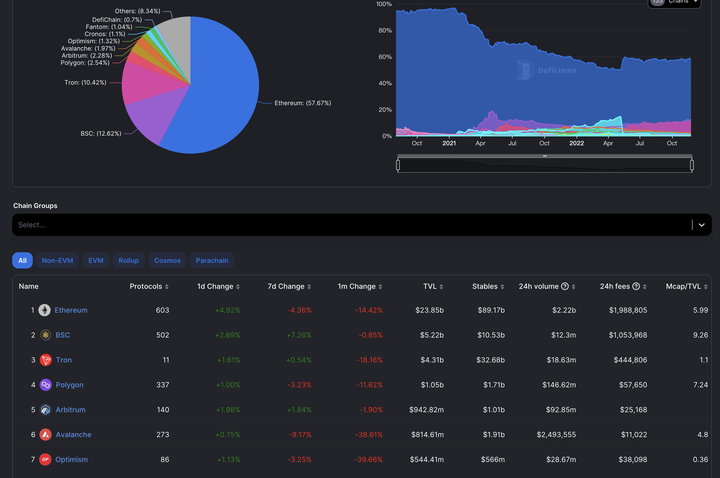Open the Chain Groups select dropdown
720x478 pixels.
click(362, 225)
